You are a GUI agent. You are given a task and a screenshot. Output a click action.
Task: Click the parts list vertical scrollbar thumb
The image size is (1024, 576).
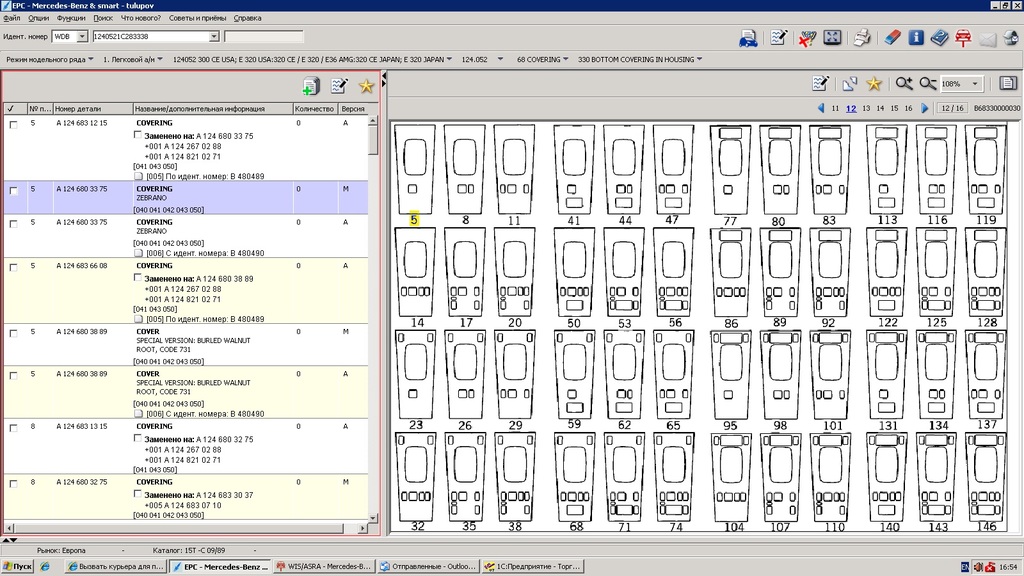(x=373, y=139)
